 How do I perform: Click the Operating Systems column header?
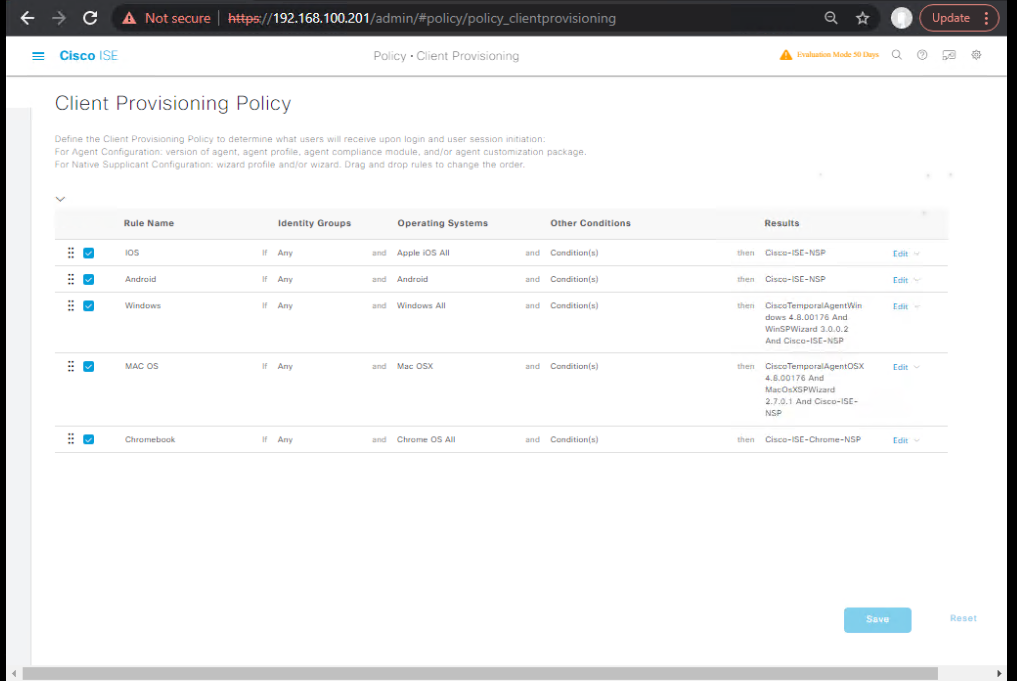pos(443,223)
